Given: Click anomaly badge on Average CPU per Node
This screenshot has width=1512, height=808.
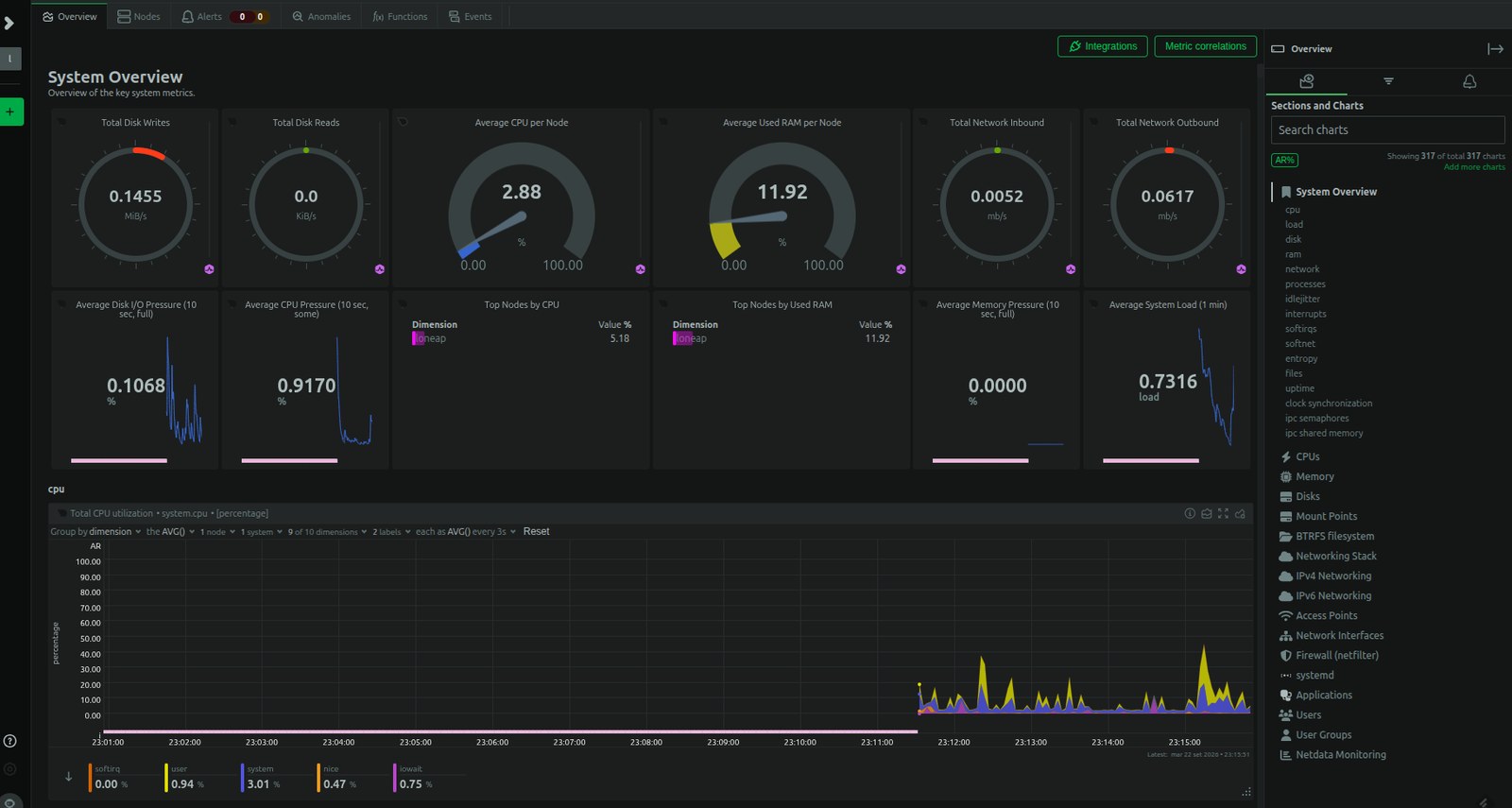Looking at the screenshot, I should [640, 269].
